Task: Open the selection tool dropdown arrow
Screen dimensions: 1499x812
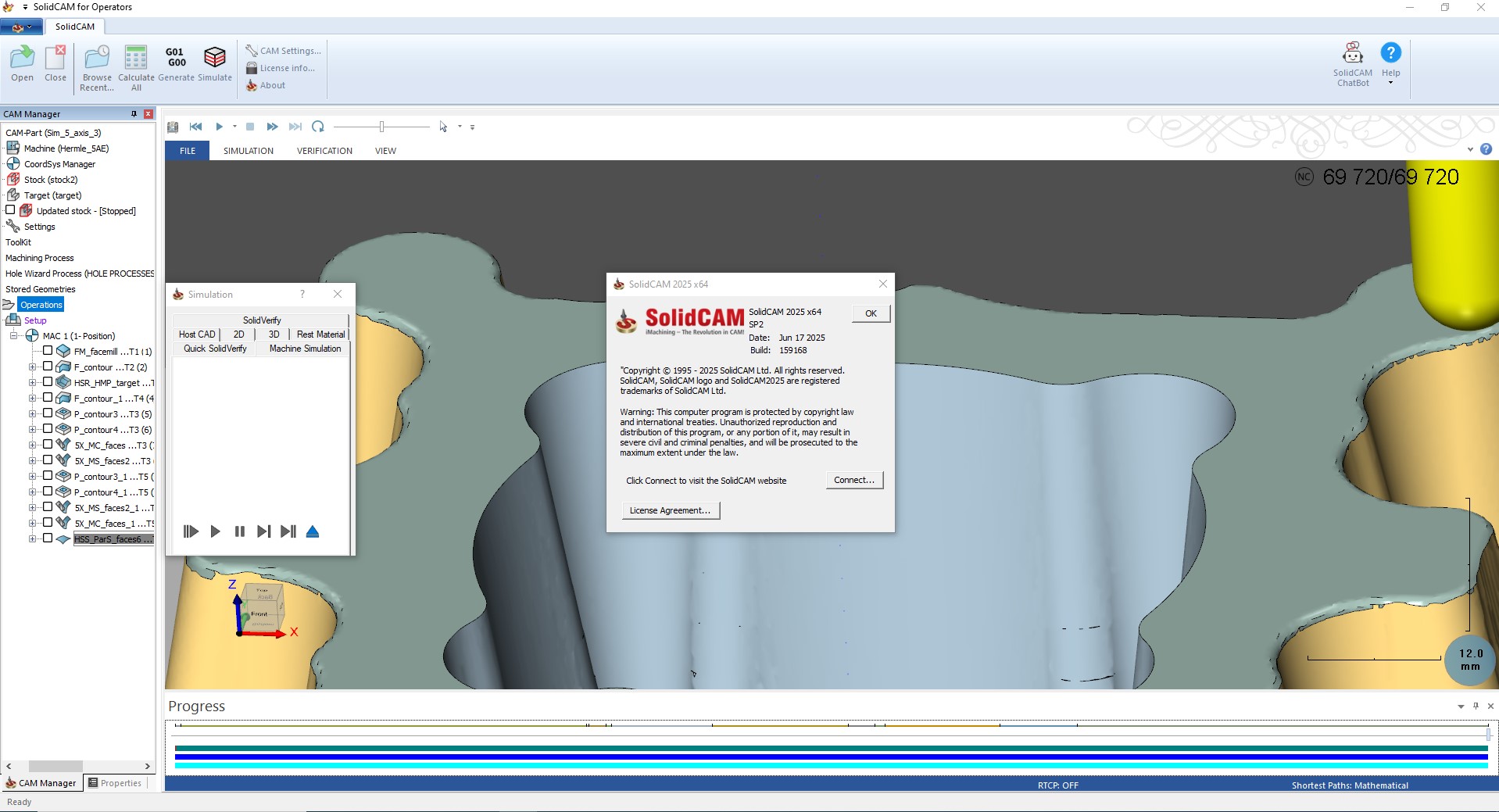Action: pos(460,127)
